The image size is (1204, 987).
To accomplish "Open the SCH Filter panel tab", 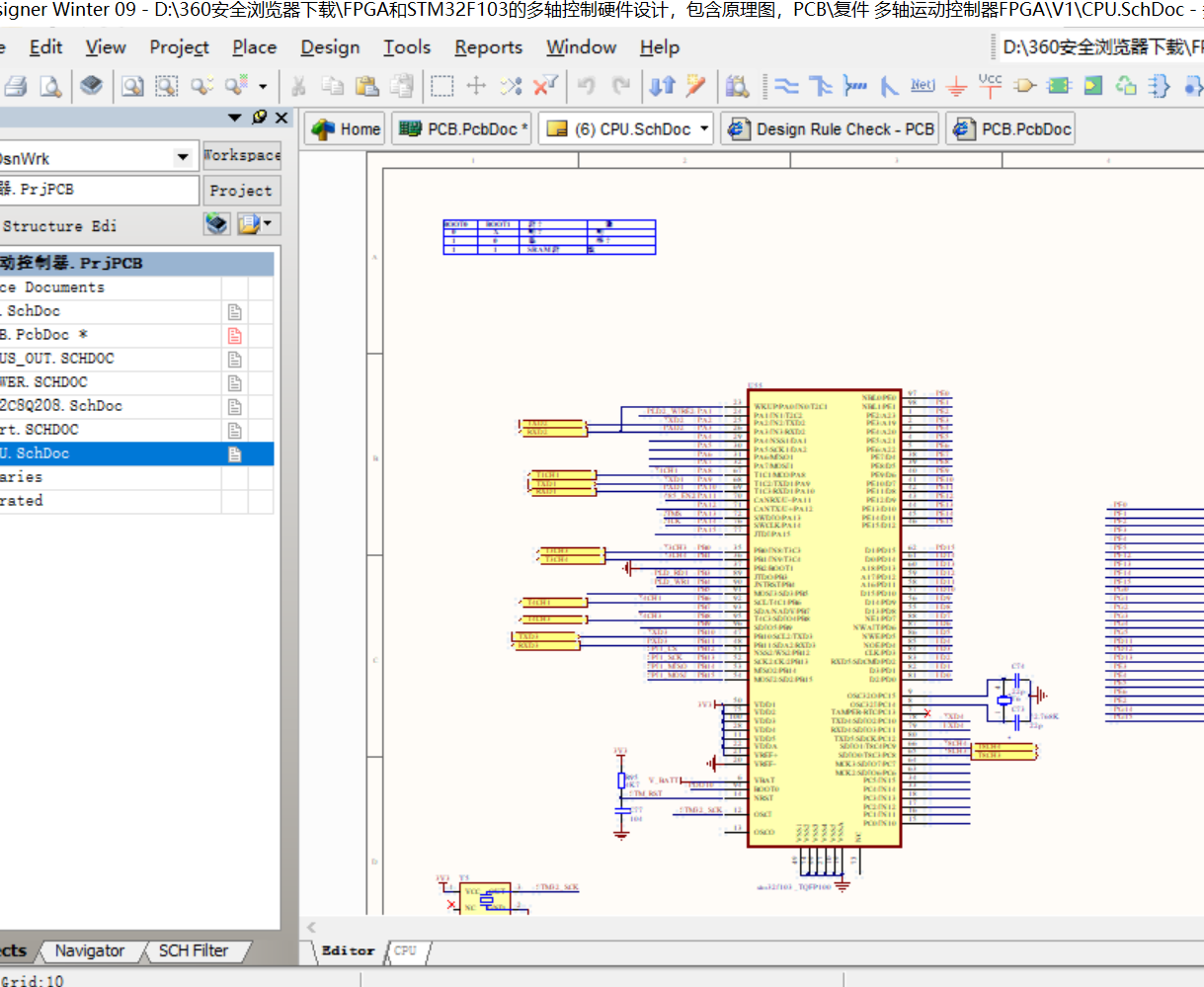I will tap(194, 950).
